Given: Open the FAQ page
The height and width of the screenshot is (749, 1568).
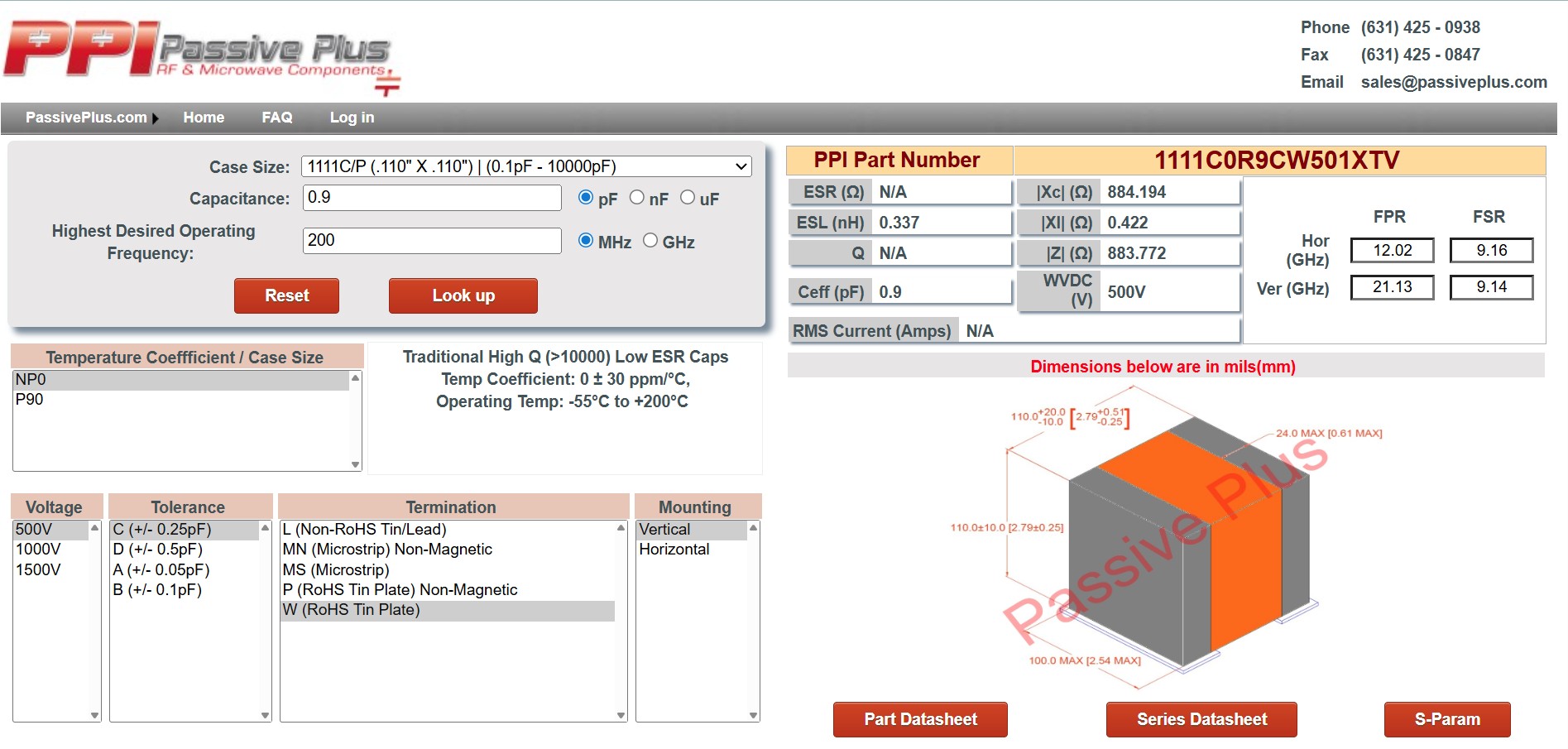Looking at the screenshot, I should (276, 118).
